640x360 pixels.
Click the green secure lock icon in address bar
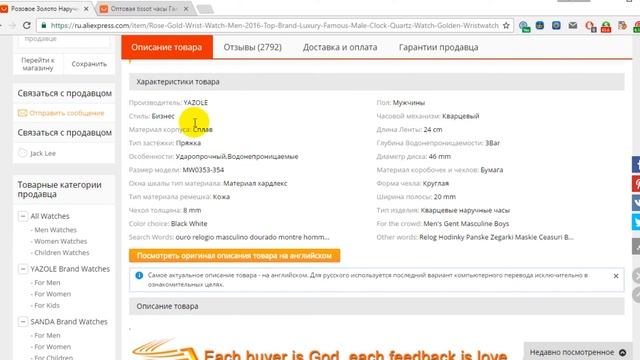44,25
